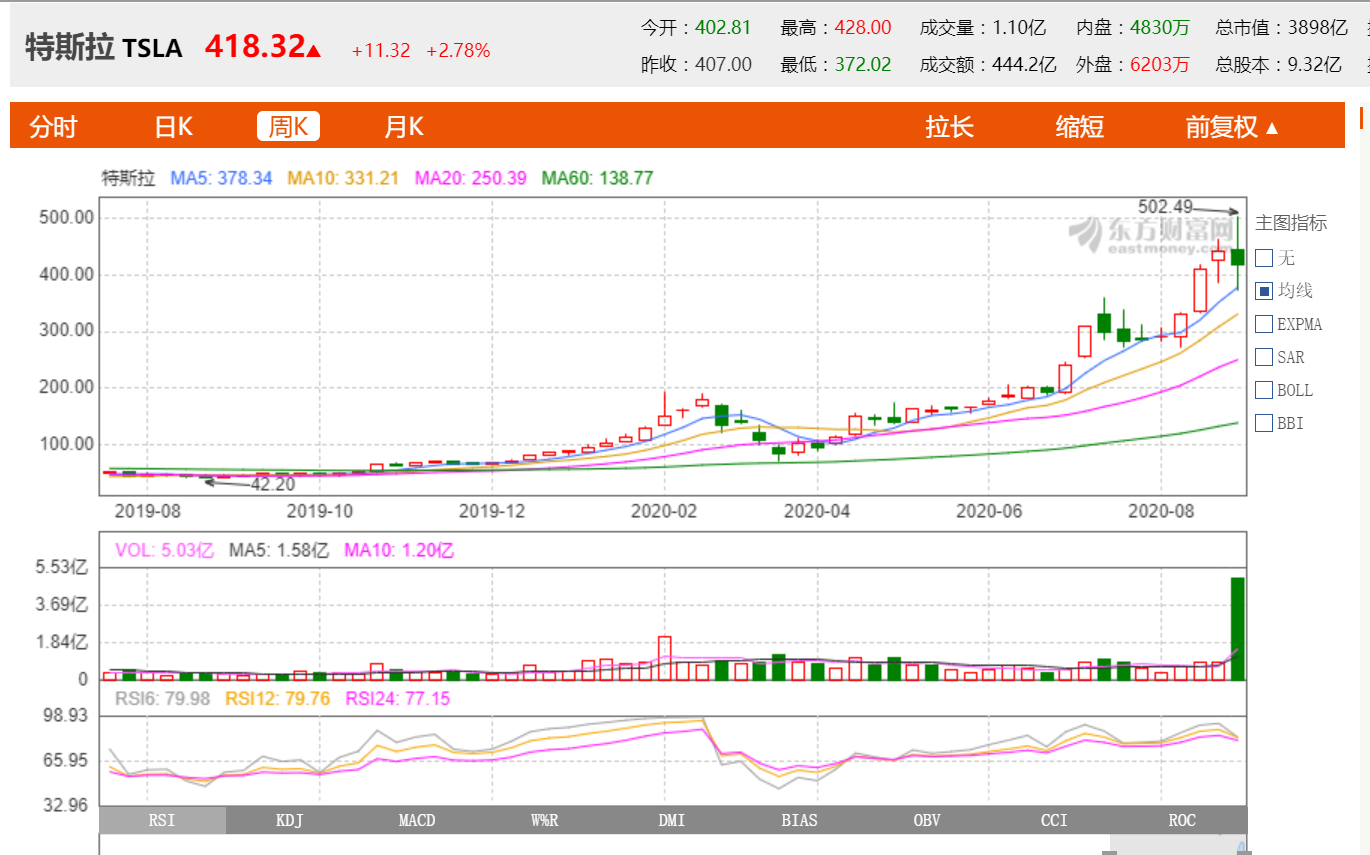Click the 缩短 shorten chart button

(x=1080, y=127)
